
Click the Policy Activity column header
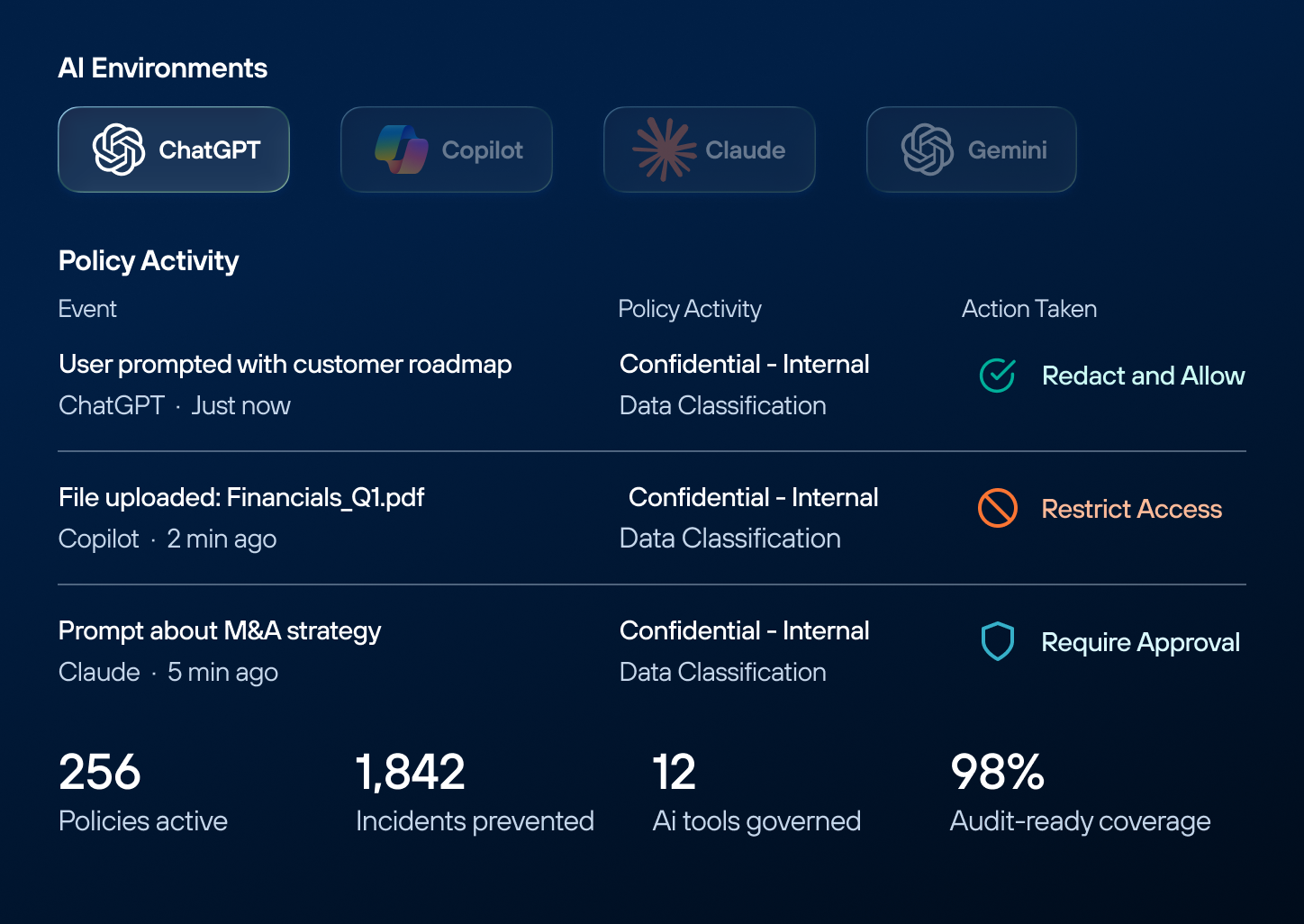[690, 309]
